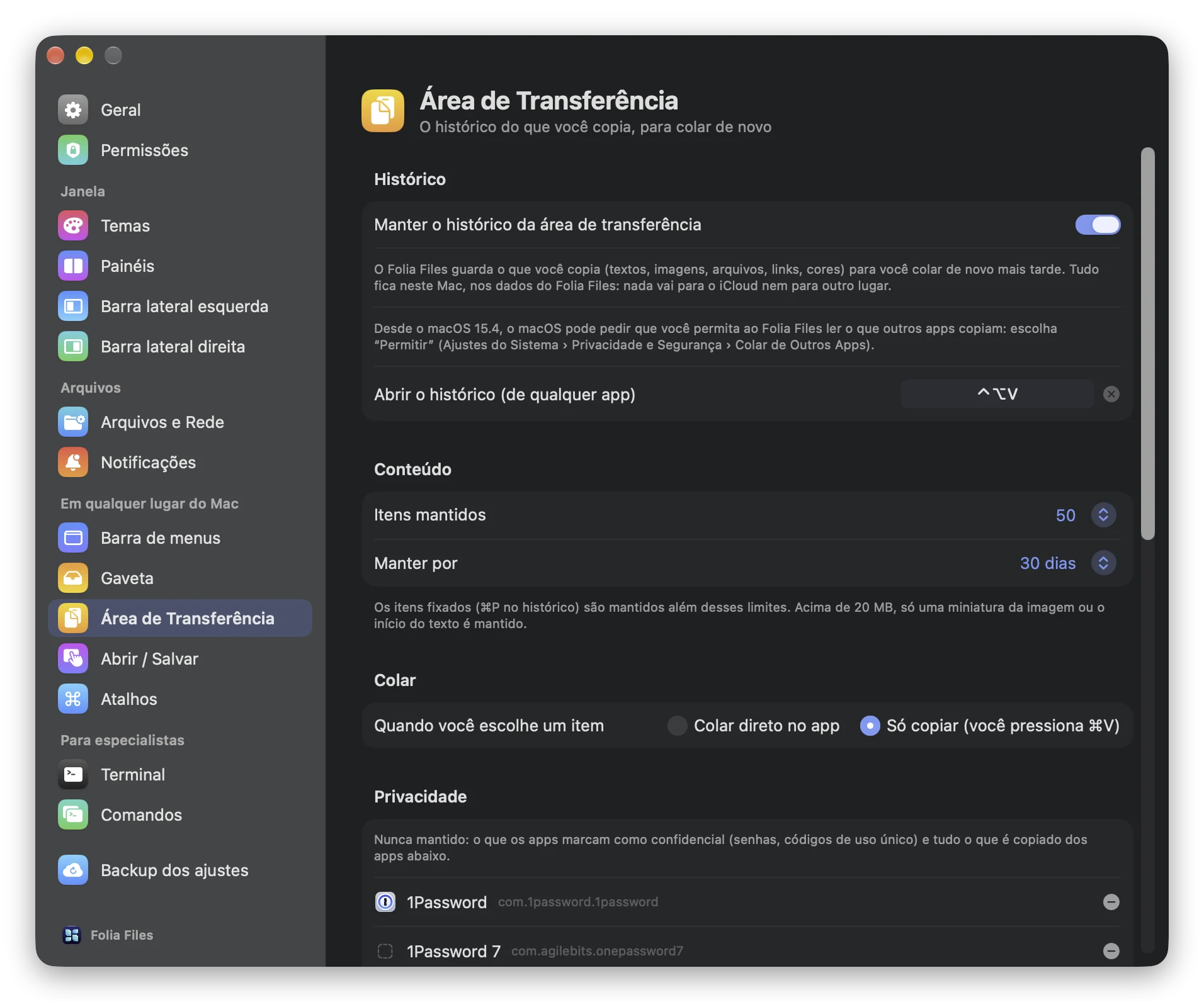Select the Terminal icon in sidebar
The image size is (1204, 1002).
click(73, 775)
